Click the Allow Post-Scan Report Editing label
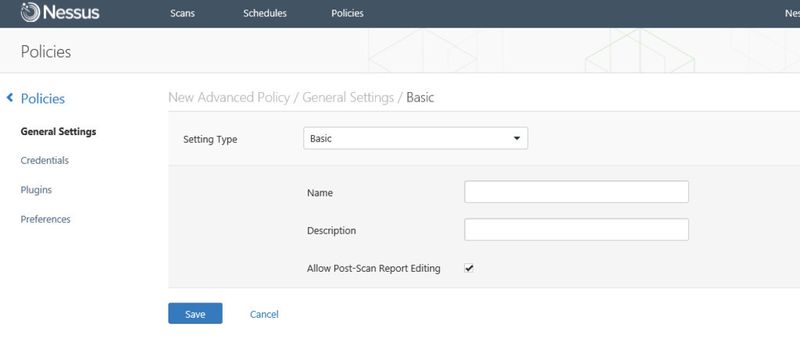This screenshot has width=800, height=360. (373, 268)
